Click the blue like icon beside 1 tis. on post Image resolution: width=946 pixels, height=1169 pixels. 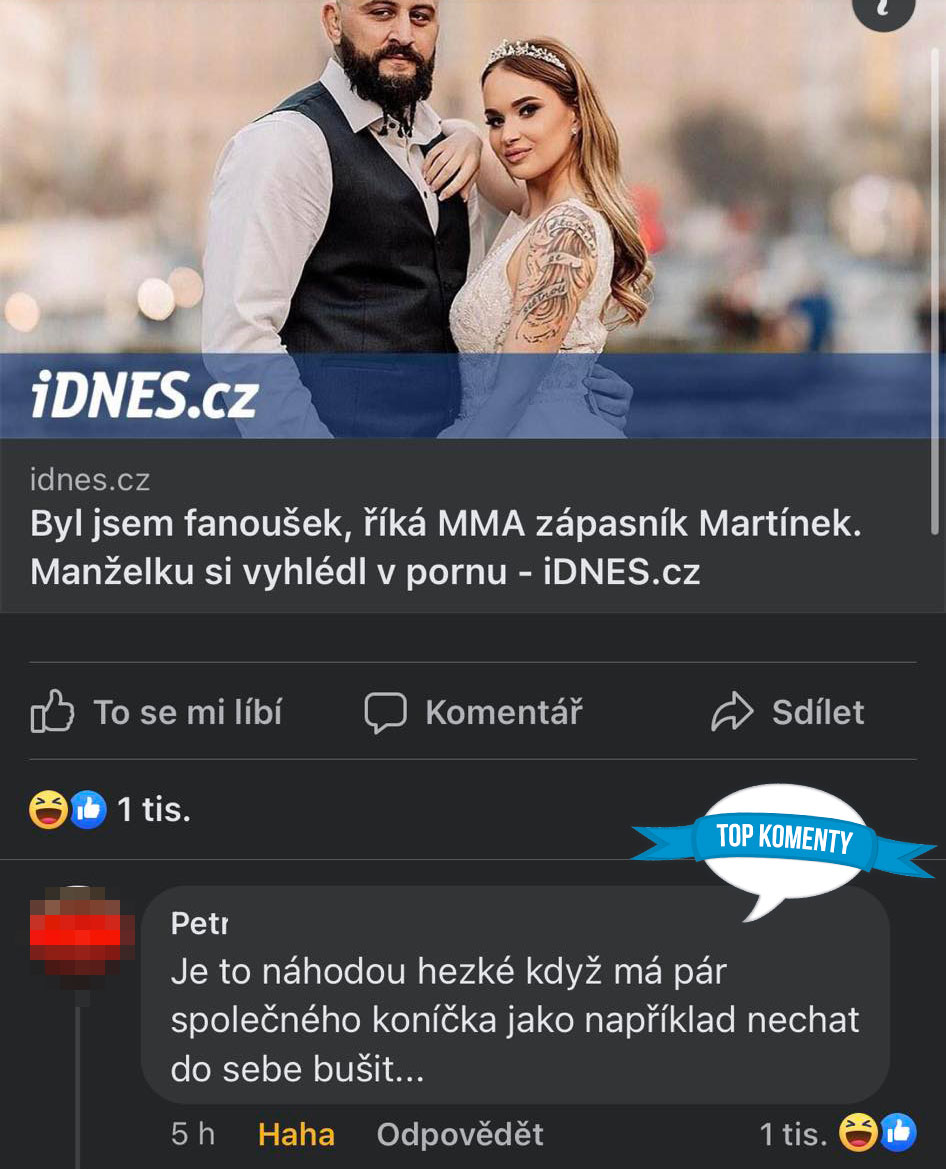click(89, 809)
